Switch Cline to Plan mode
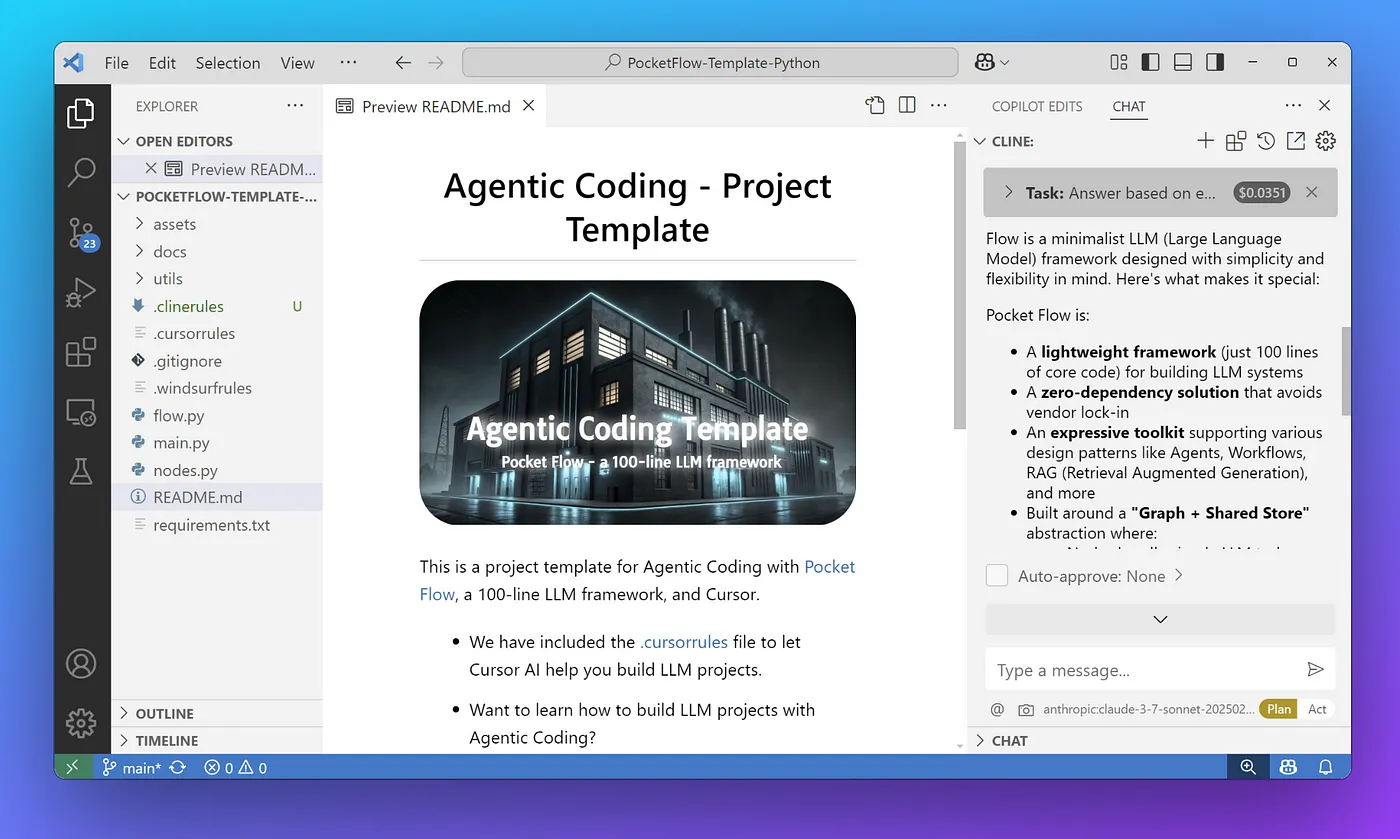The height and width of the screenshot is (839, 1400). (1279, 709)
